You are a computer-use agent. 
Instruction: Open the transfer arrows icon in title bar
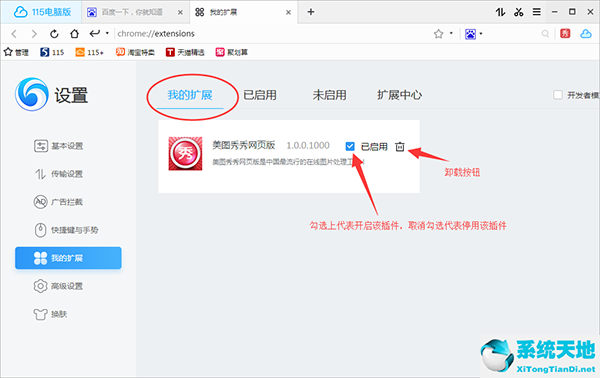click(x=500, y=12)
